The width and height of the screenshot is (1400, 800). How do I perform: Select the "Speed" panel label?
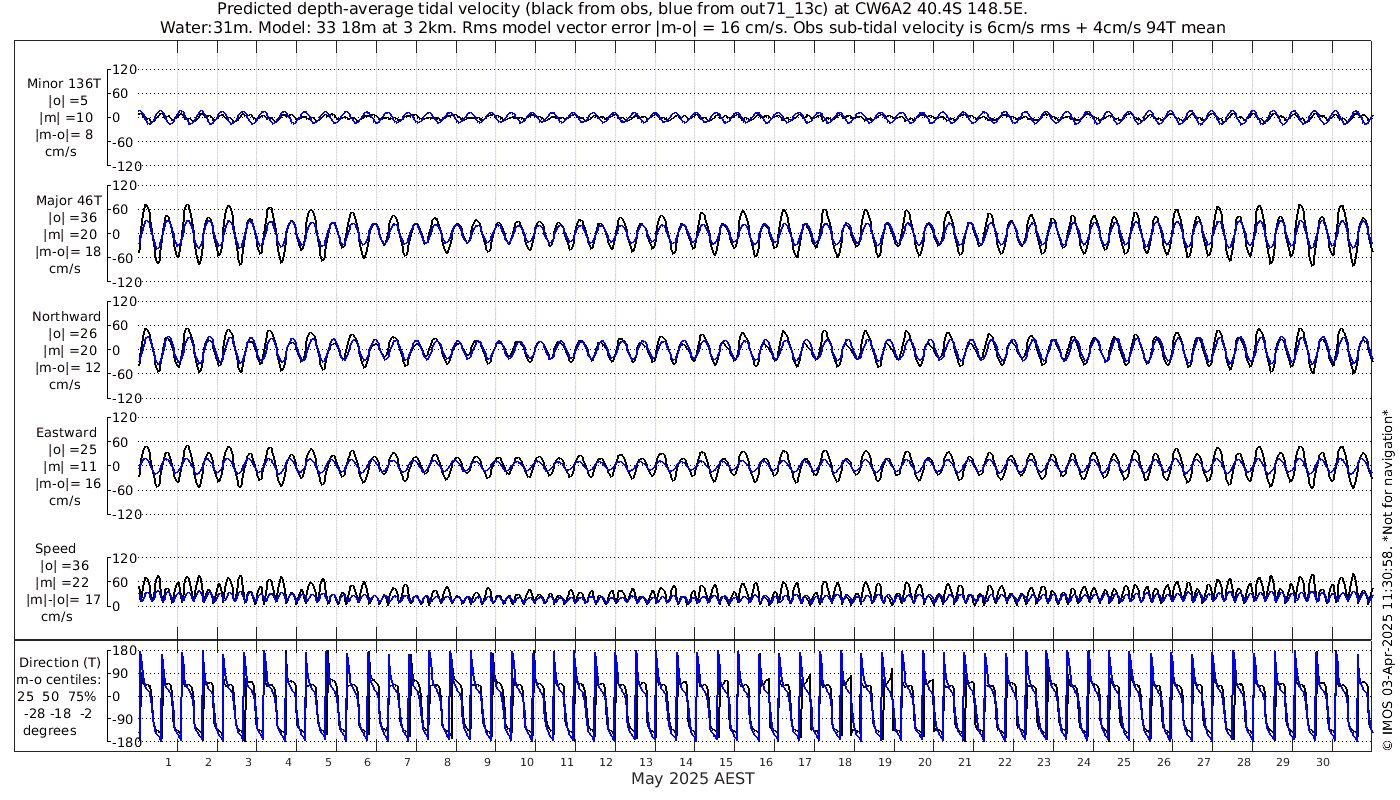(x=55, y=549)
